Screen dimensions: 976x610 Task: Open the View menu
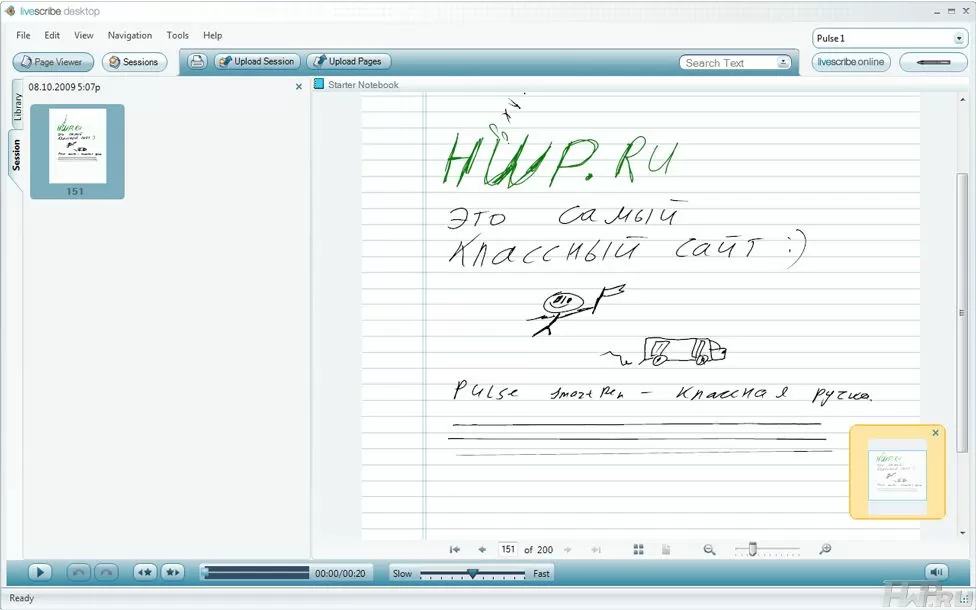pyautogui.click(x=83, y=35)
